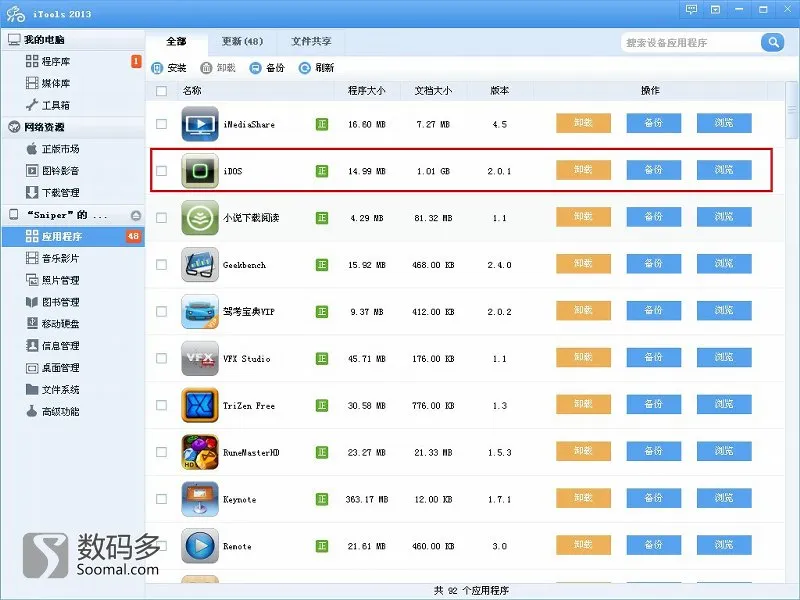Click the 驾考宝典VIP app icon

[200, 312]
